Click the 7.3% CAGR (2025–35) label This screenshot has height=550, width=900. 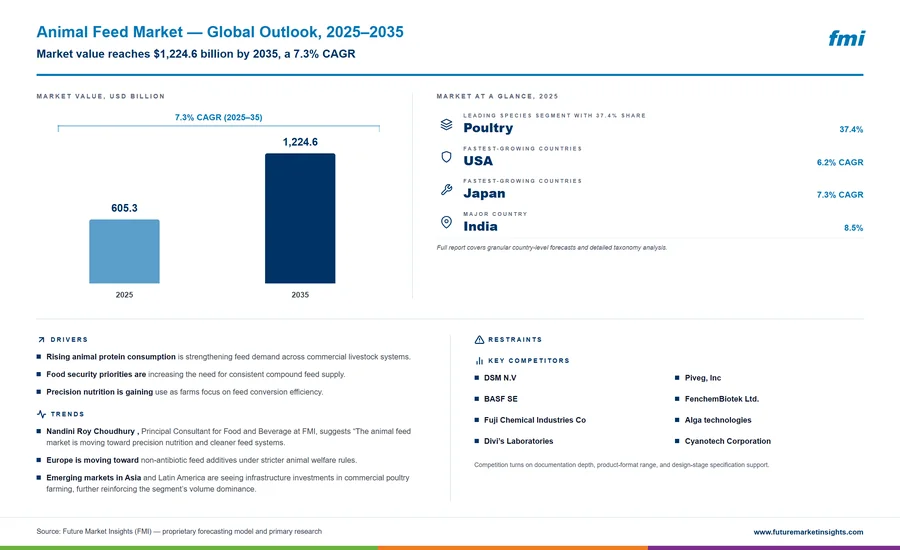coord(219,117)
